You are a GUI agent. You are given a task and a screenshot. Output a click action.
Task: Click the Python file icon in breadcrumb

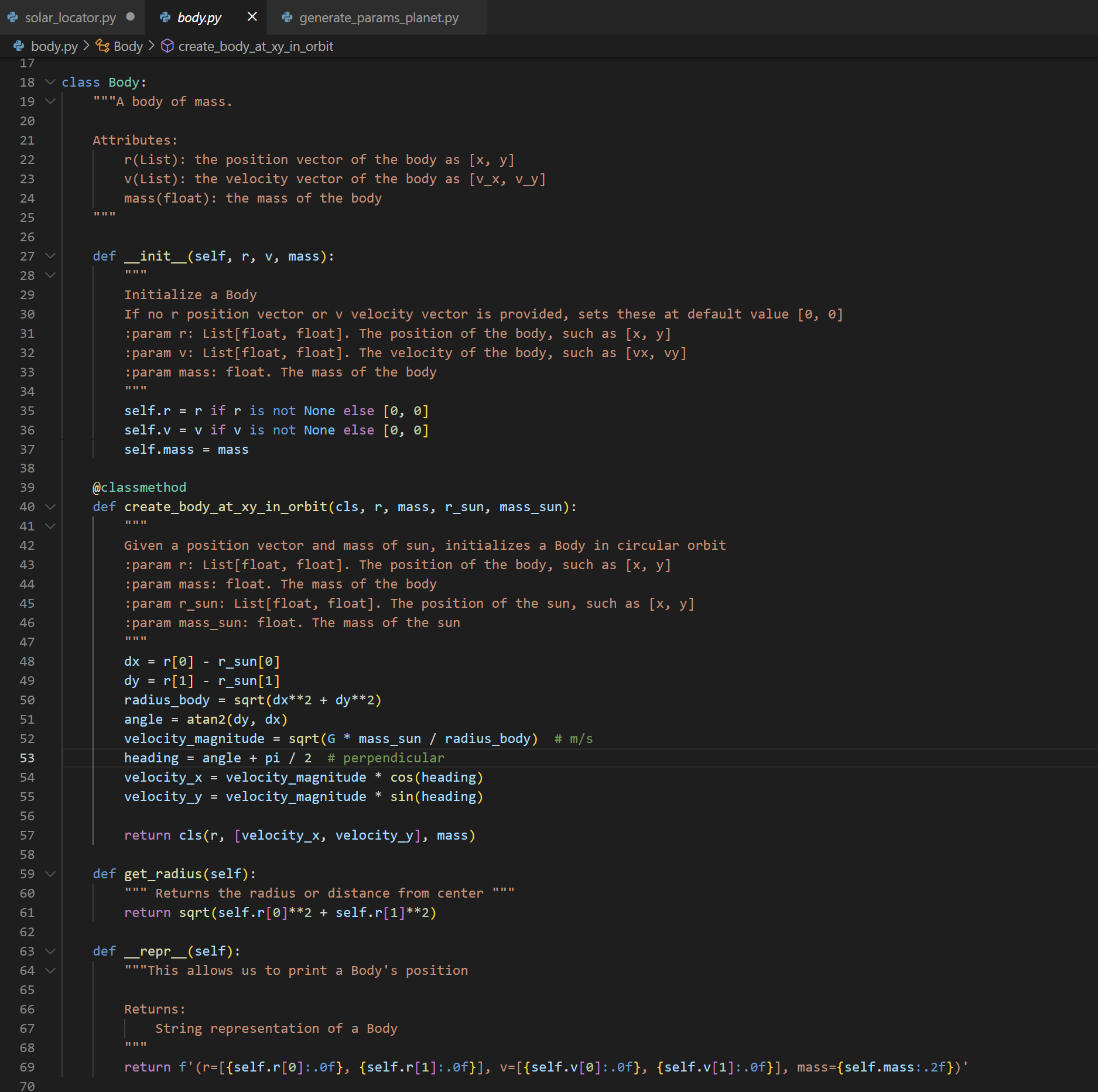pos(19,46)
